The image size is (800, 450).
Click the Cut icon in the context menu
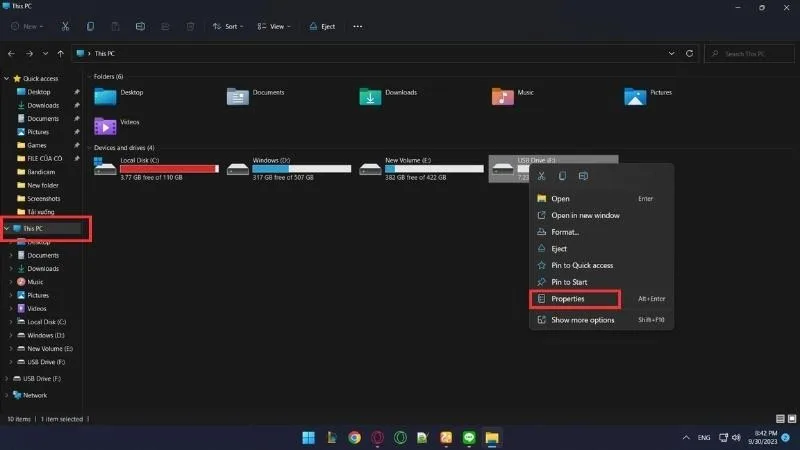pos(541,176)
